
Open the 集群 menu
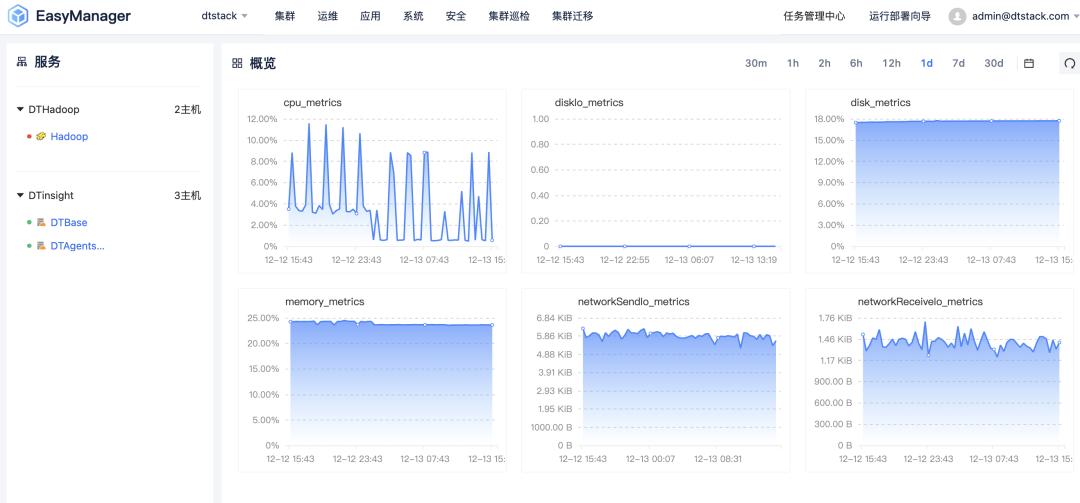click(x=284, y=17)
